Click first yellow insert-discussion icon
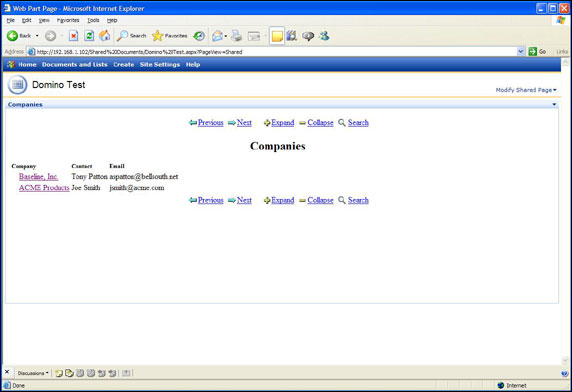572x392 pixels. click(x=59, y=373)
